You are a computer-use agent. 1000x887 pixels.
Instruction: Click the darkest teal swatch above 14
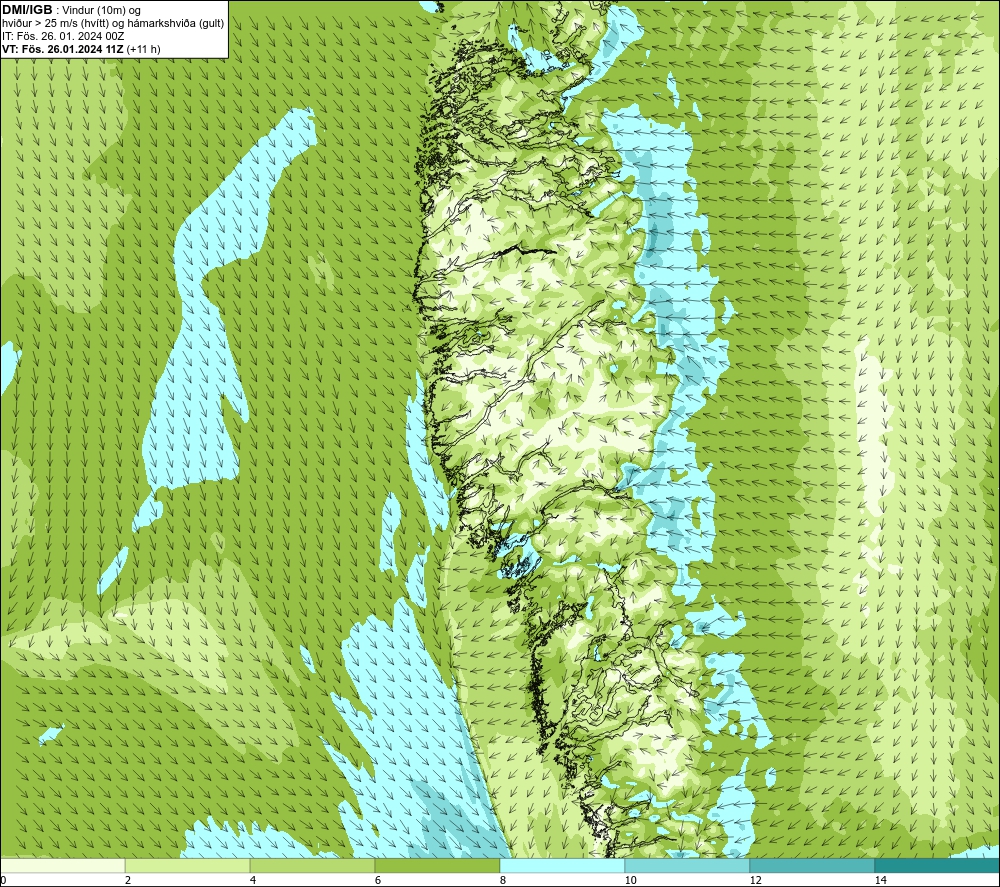tap(938, 865)
